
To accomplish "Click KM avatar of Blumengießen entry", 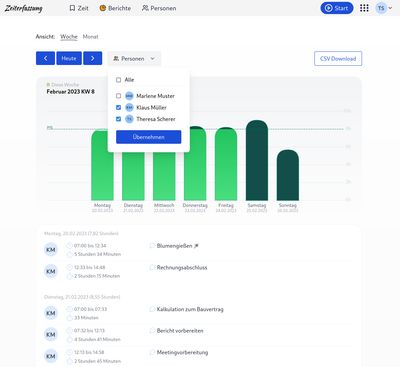I will [x=51, y=250].
